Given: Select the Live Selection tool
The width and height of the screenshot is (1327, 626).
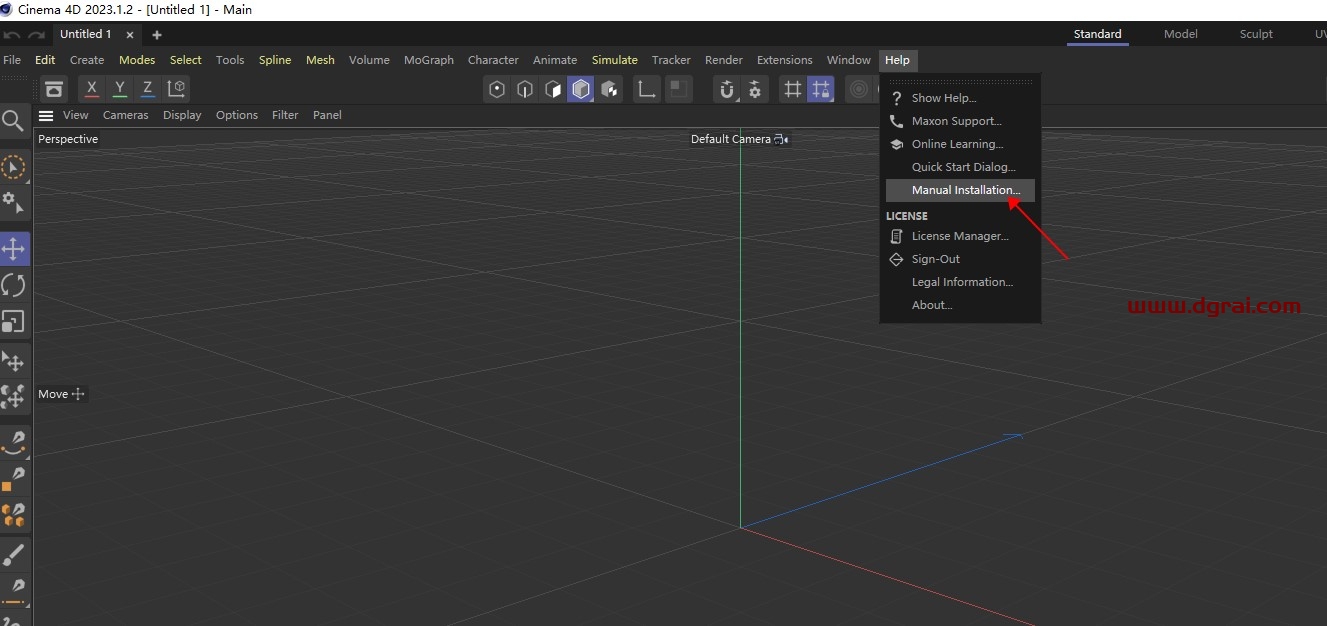Looking at the screenshot, I should [x=14, y=167].
